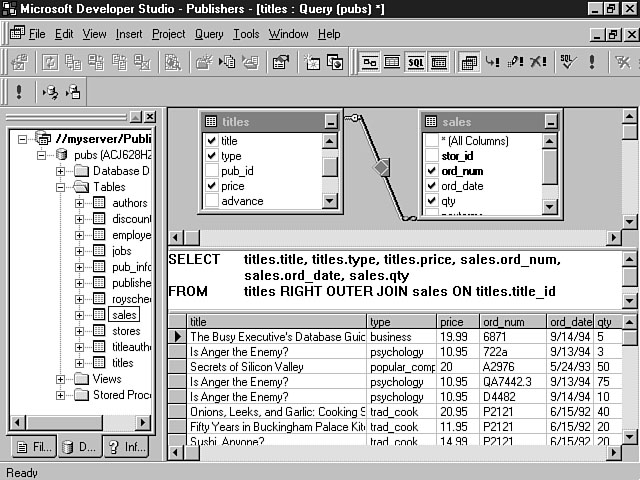Image resolution: width=640 pixels, height=480 pixels.
Task: Toggle the Grid pane toolbar button
Action: click(x=392, y=62)
